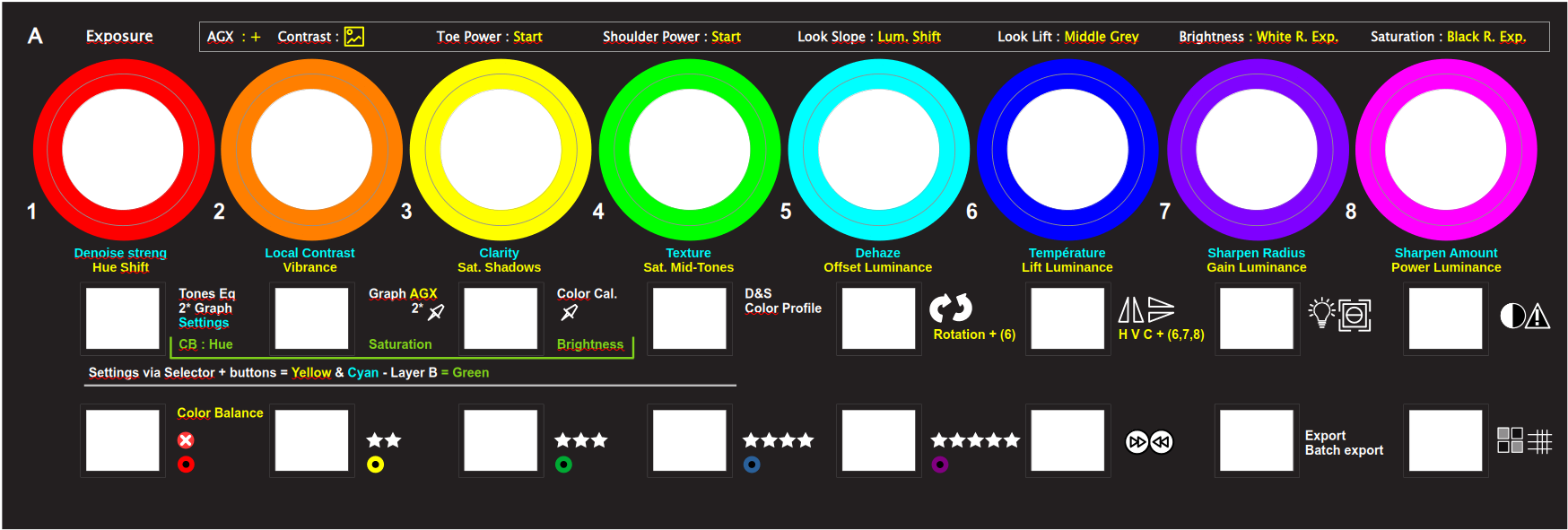Turn red knob 1 above Denoise streng
Screen dimensions: 1568x530
pyautogui.click(x=124, y=150)
